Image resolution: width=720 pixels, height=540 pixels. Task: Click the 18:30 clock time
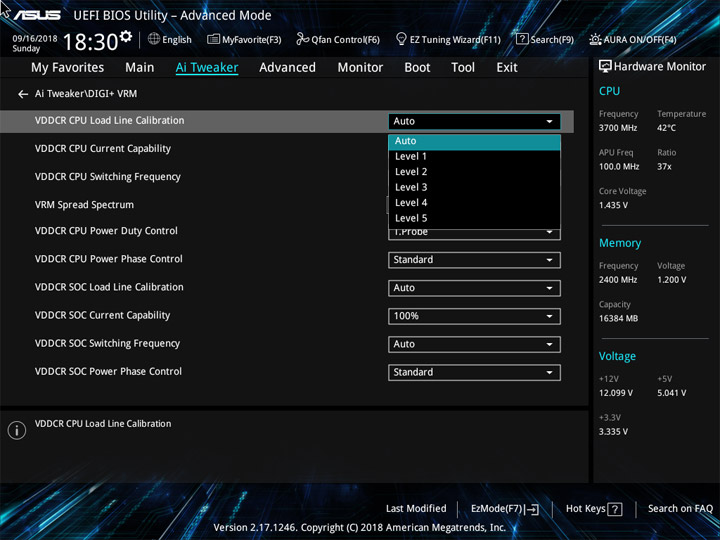click(90, 42)
